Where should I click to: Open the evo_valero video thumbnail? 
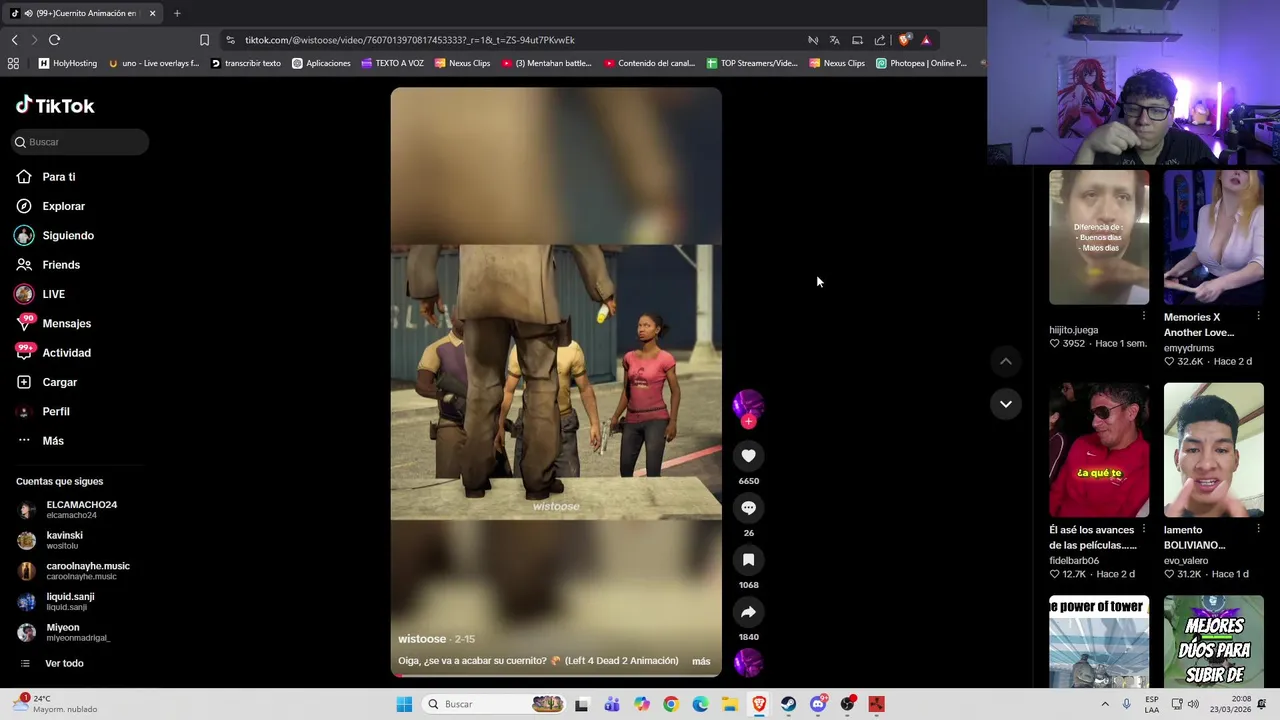pyautogui.click(x=1214, y=450)
